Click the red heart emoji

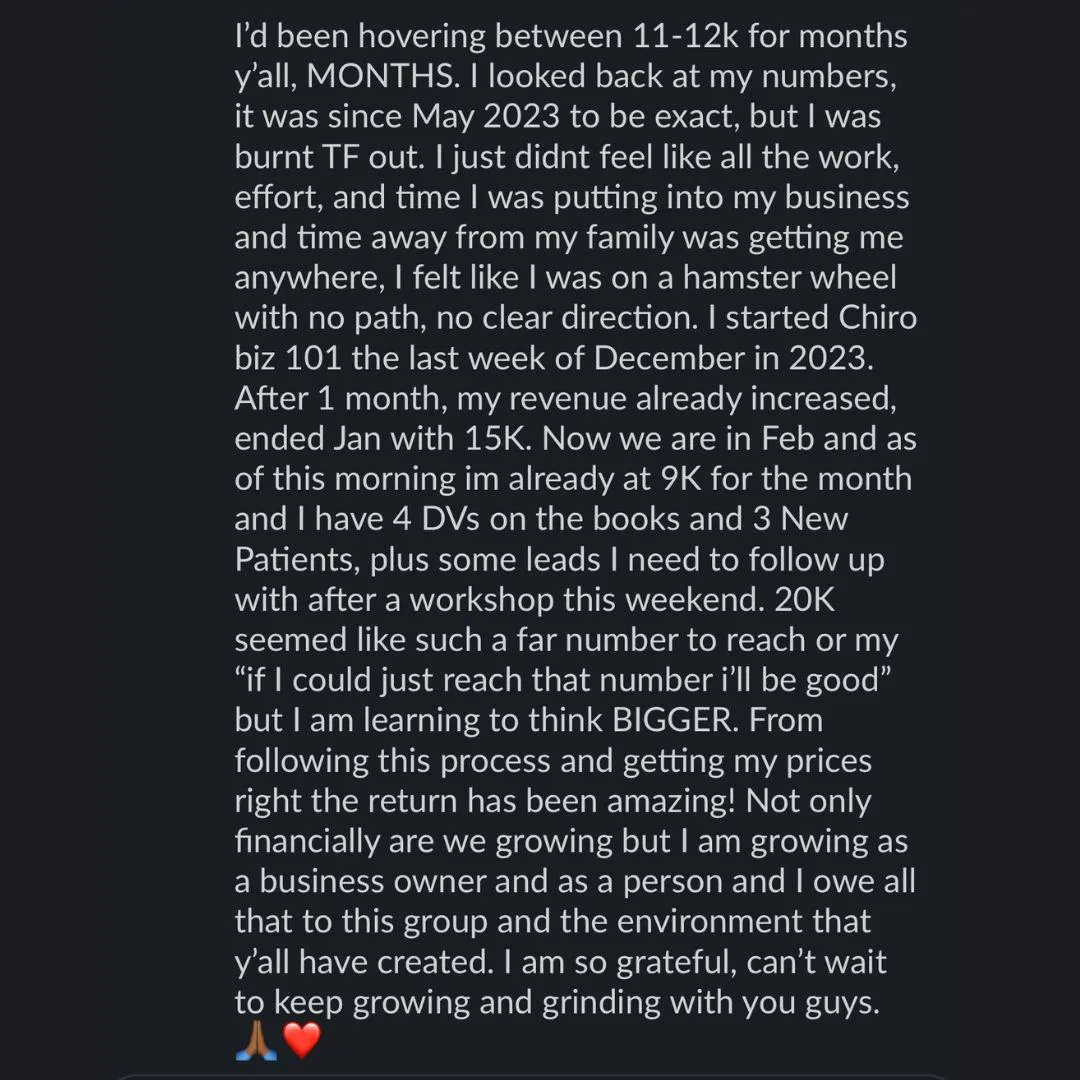click(302, 1040)
